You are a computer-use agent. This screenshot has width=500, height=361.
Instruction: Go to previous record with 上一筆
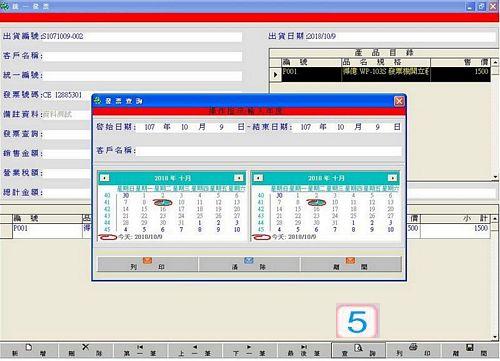(195, 350)
